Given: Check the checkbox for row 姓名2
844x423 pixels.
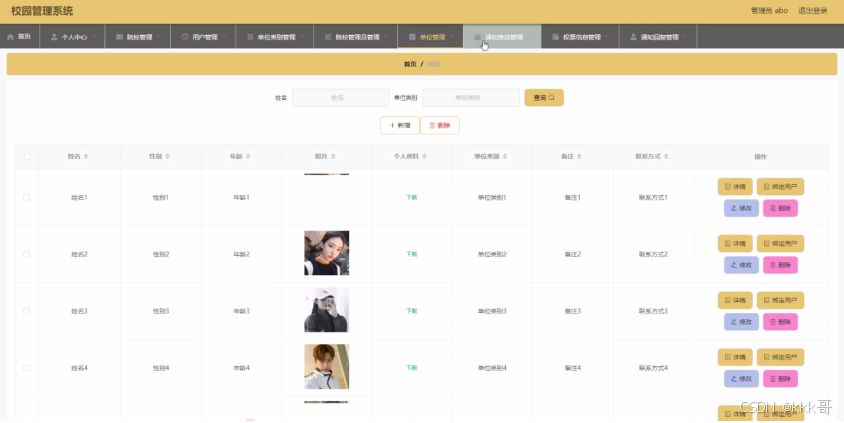Looking at the screenshot, I should point(26,254).
